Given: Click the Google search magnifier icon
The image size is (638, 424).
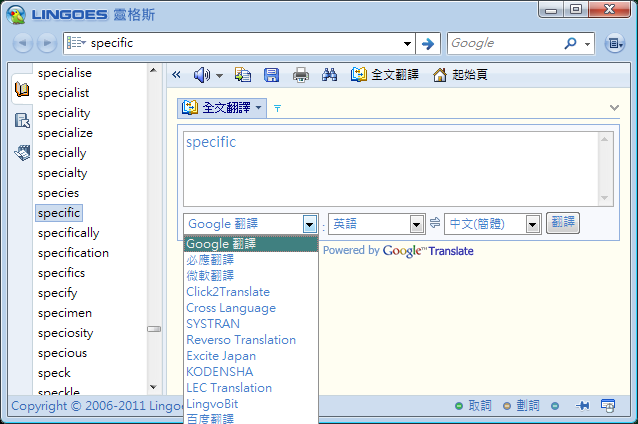Looking at the screenshot, I should click(x=570, y=43).
